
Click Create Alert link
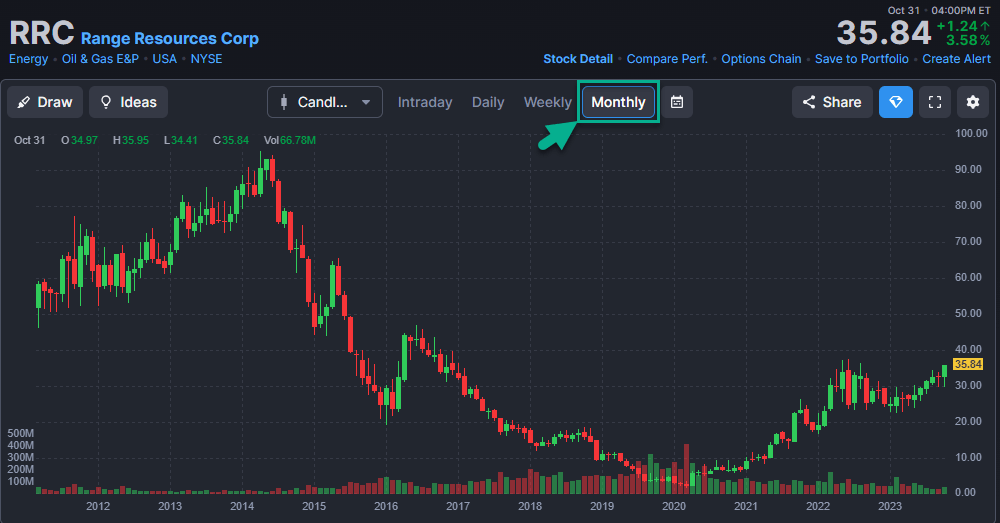(x=957, y=59)
